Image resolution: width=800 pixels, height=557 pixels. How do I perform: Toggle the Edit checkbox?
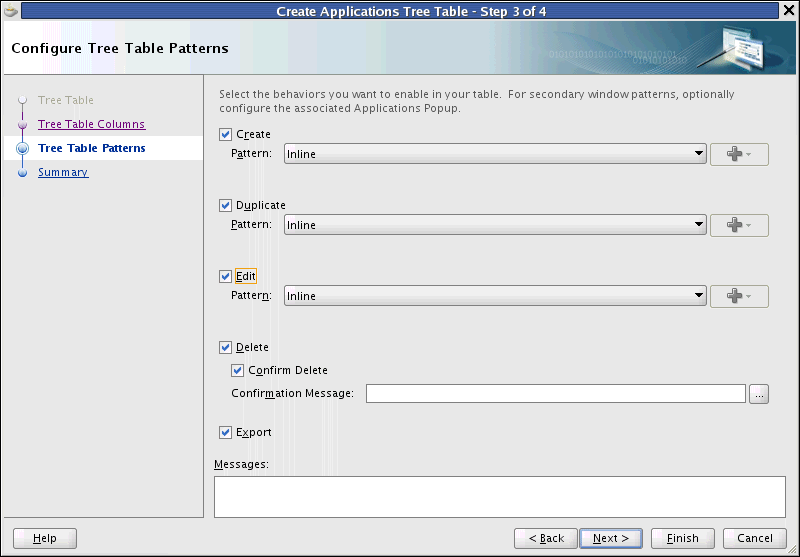tap(226, 276)
